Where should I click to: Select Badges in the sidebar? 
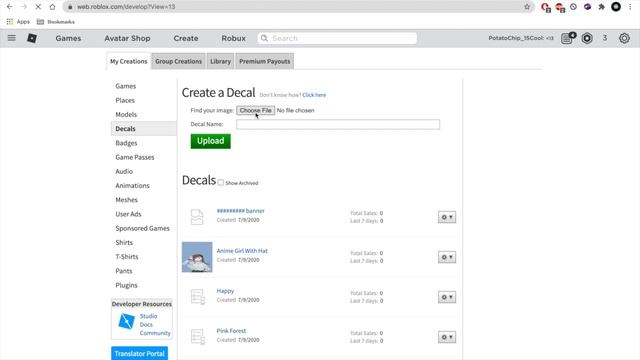pos(126,143)
